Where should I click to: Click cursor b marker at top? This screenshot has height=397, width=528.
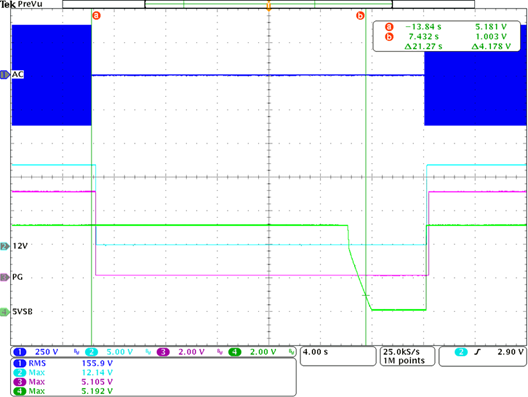coord(360,15)
